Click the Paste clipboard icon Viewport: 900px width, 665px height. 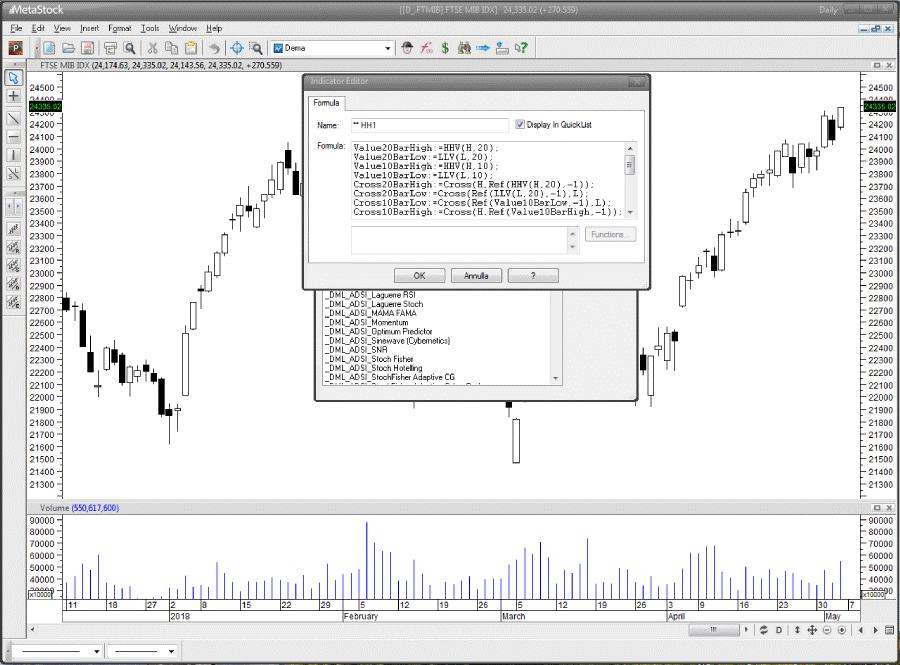click(x=191, y=48)
